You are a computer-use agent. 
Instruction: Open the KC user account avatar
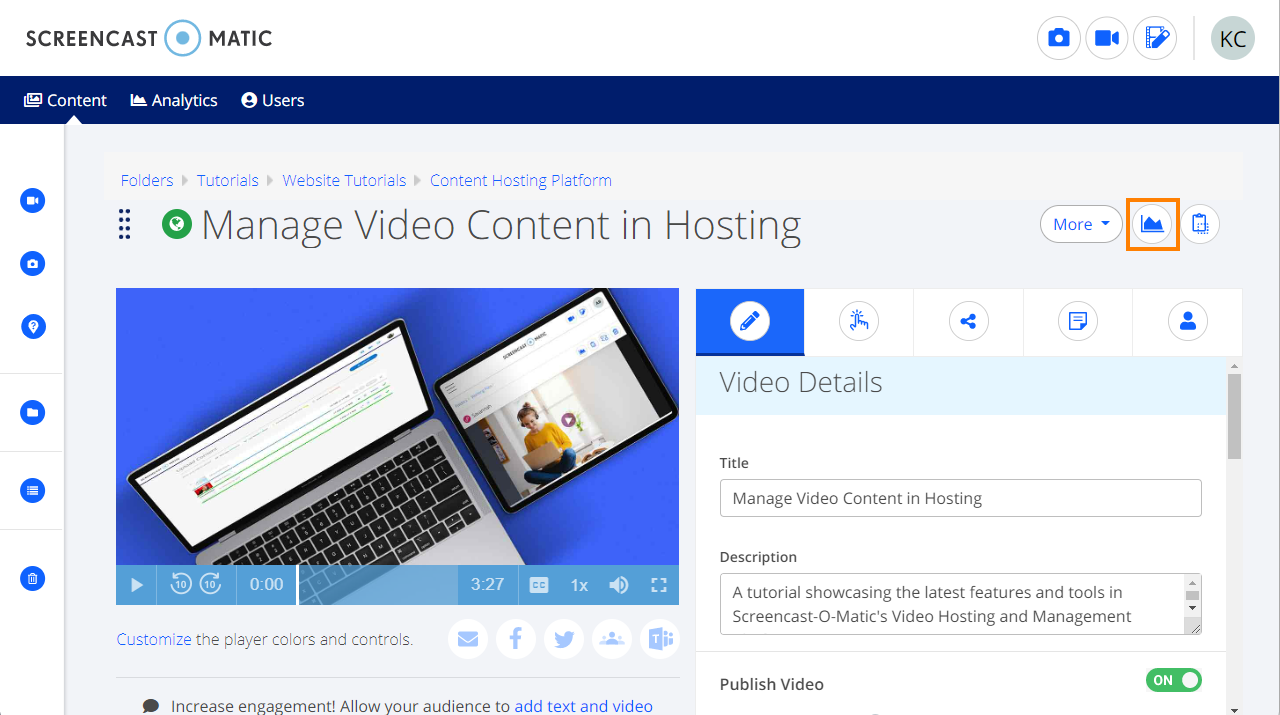click(1233, 38)
